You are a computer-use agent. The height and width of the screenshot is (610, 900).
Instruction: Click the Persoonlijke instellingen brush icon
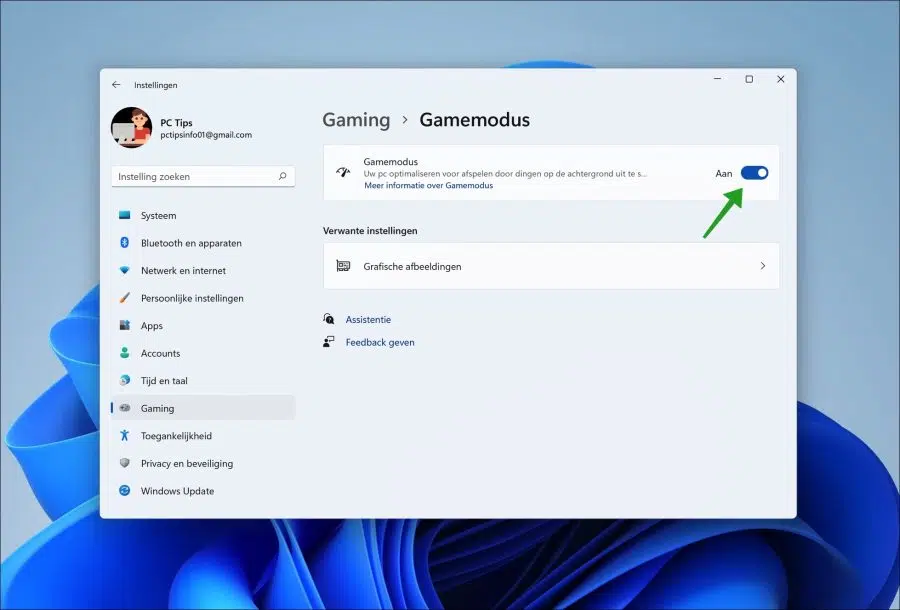click(x=125, y=298)
